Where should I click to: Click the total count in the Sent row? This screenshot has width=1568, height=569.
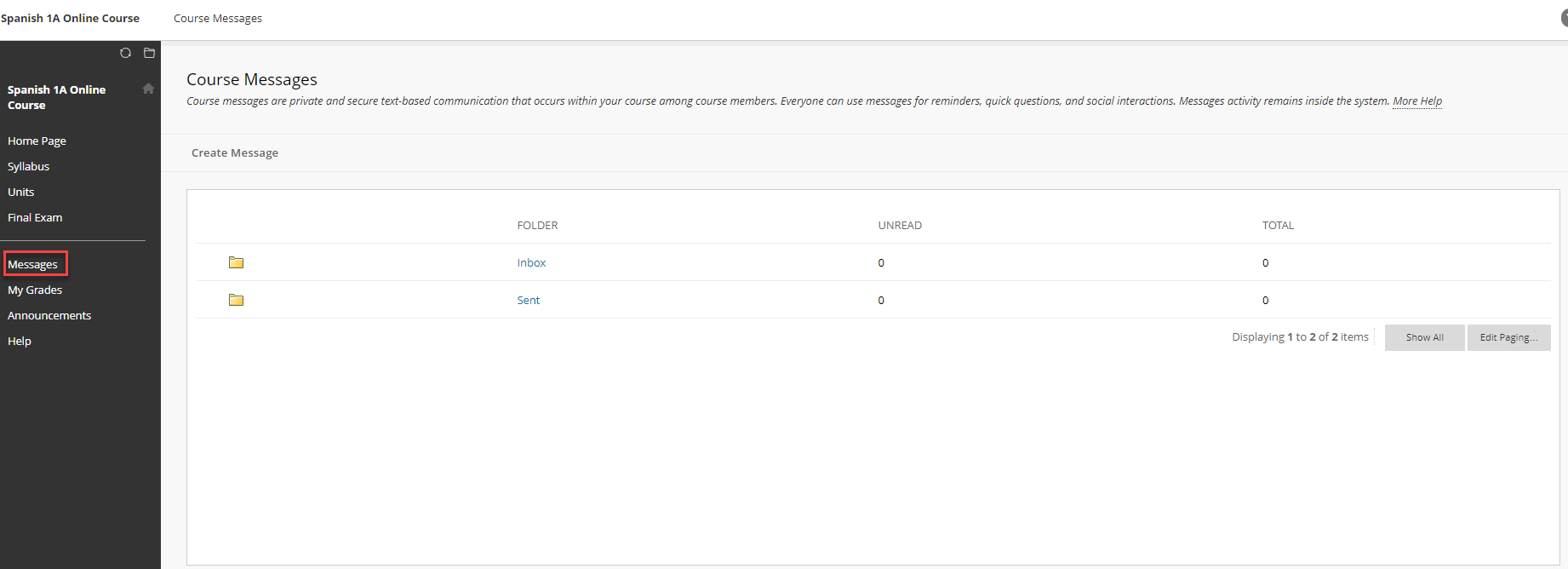[1265, 300]
